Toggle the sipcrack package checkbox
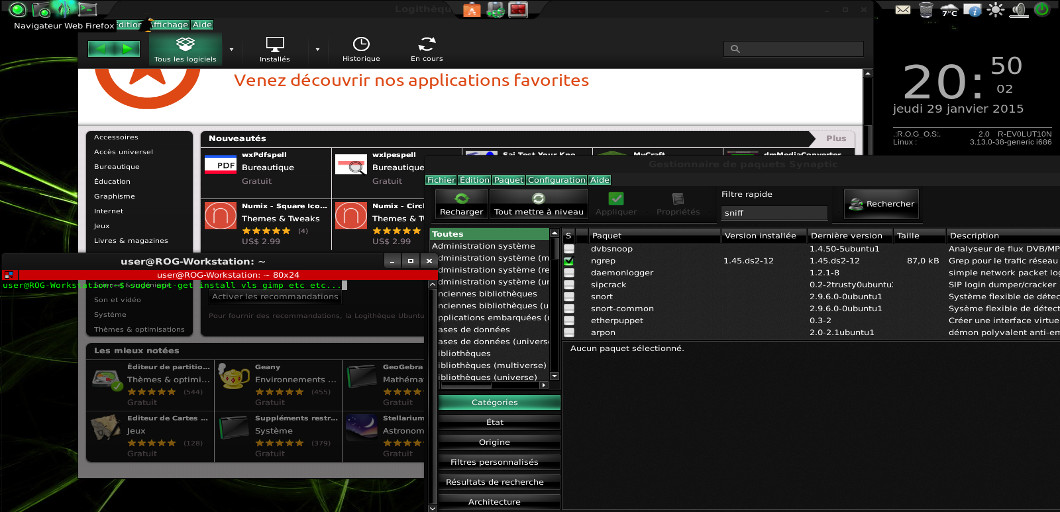 tap(569, 285)
